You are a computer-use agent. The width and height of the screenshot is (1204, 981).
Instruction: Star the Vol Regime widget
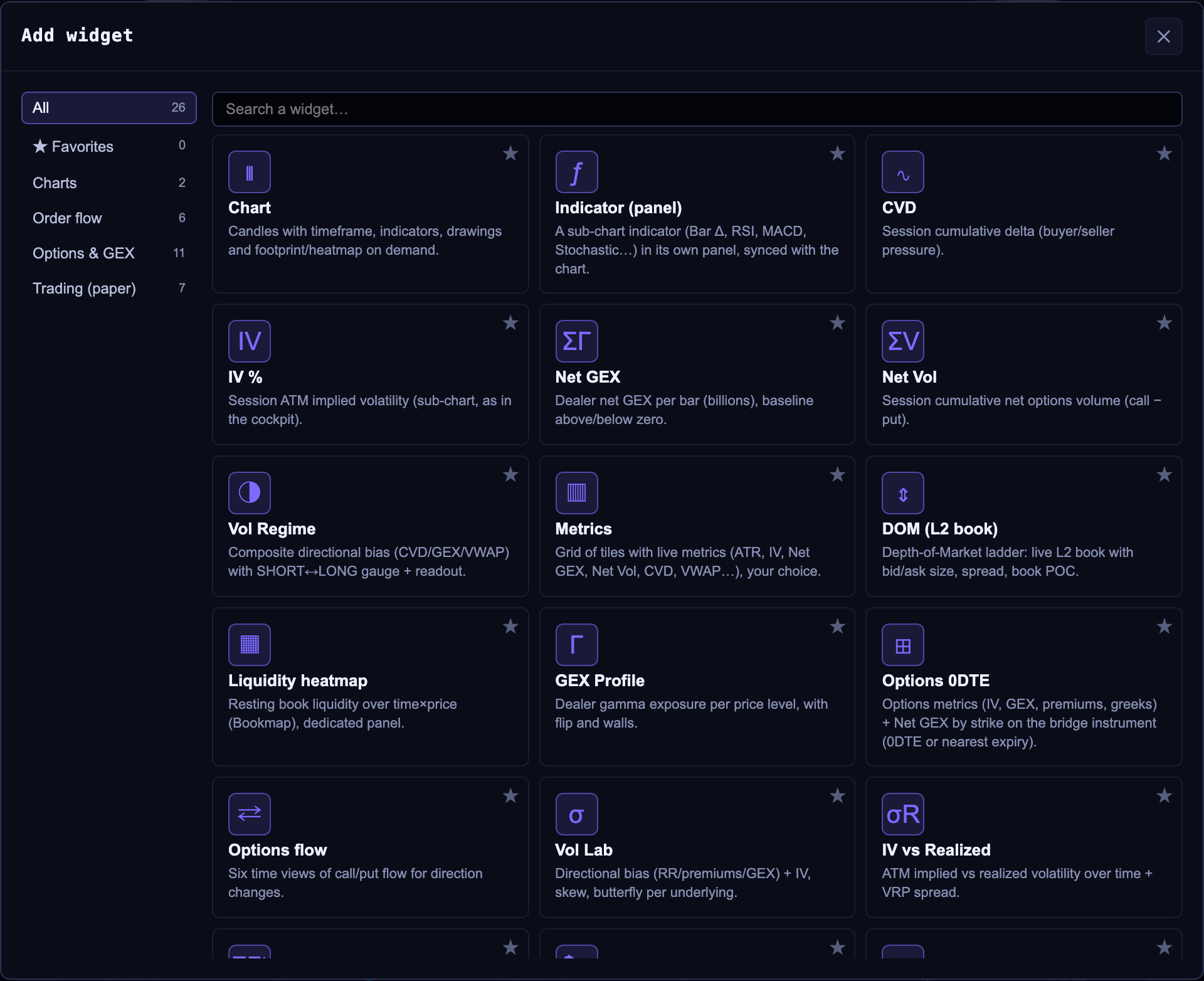pos(510,475)
